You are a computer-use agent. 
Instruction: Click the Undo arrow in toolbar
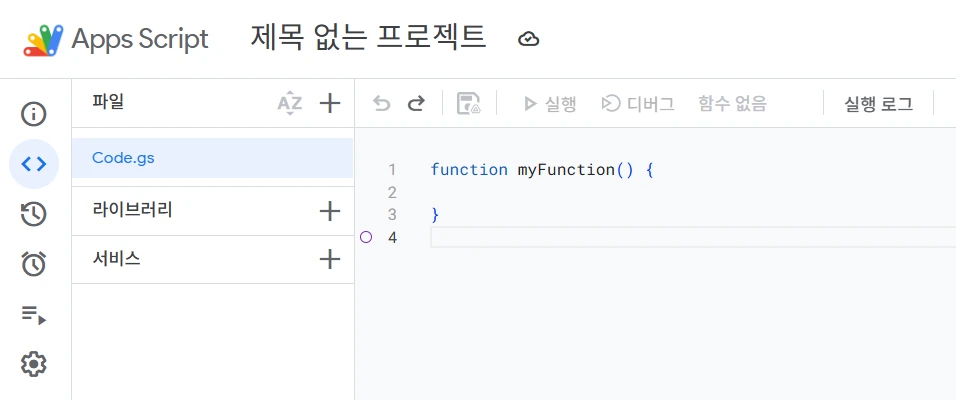pyautogui.click(x=381, y=103)
